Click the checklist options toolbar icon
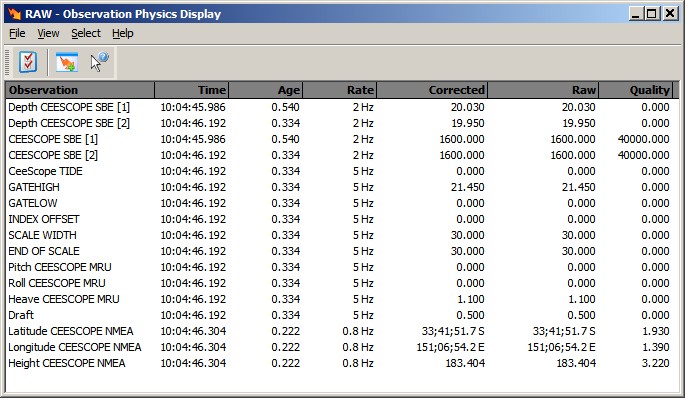 click(28, 62)
